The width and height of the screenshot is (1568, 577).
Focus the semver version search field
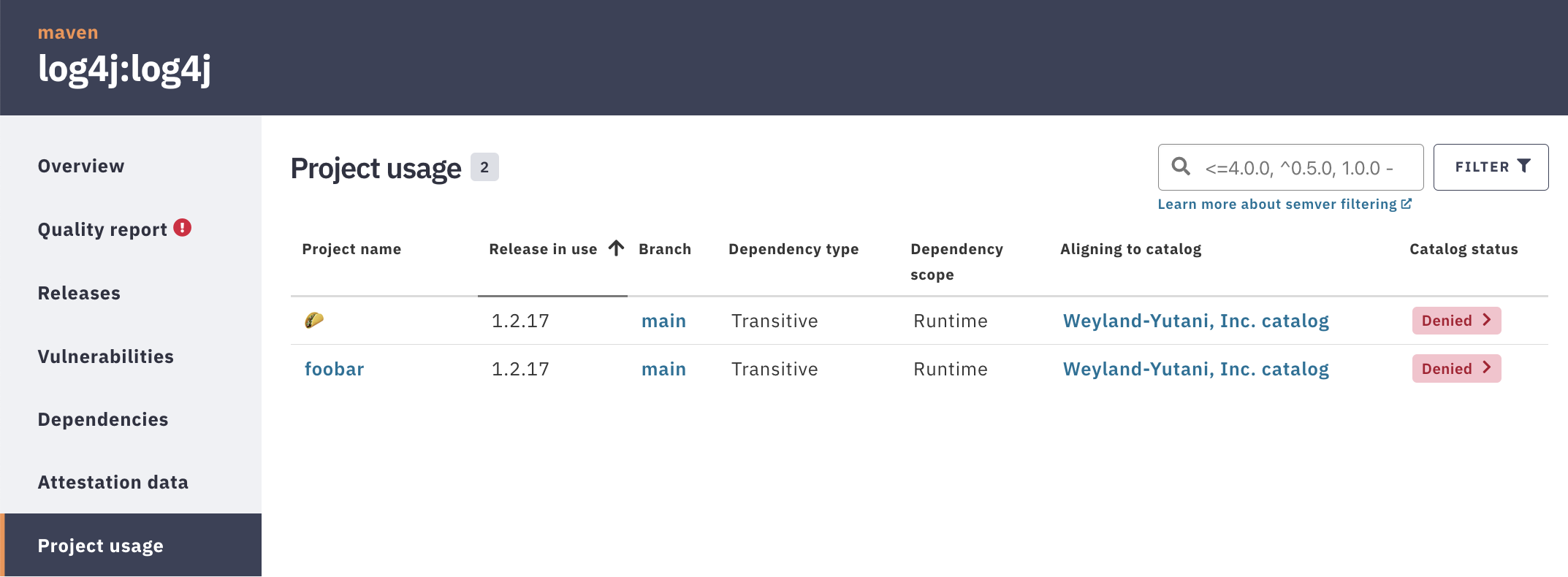1291,167
